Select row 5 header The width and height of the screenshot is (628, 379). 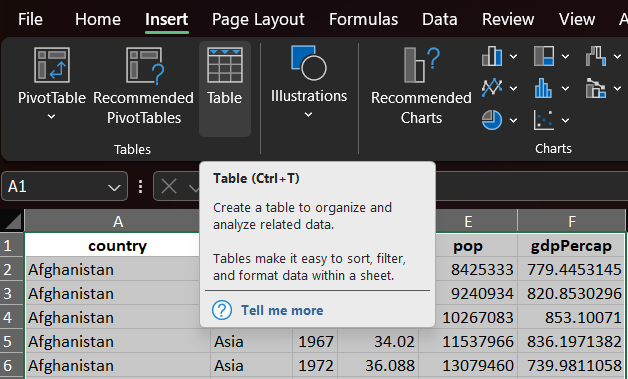coord(12,341)
